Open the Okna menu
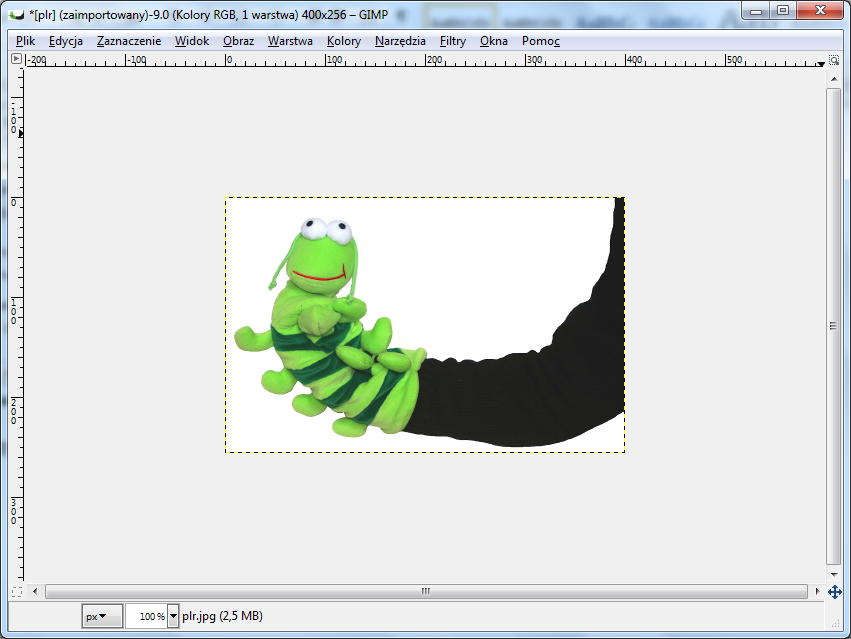This screenshot has height=639, width=851. [x=493, y=41]
